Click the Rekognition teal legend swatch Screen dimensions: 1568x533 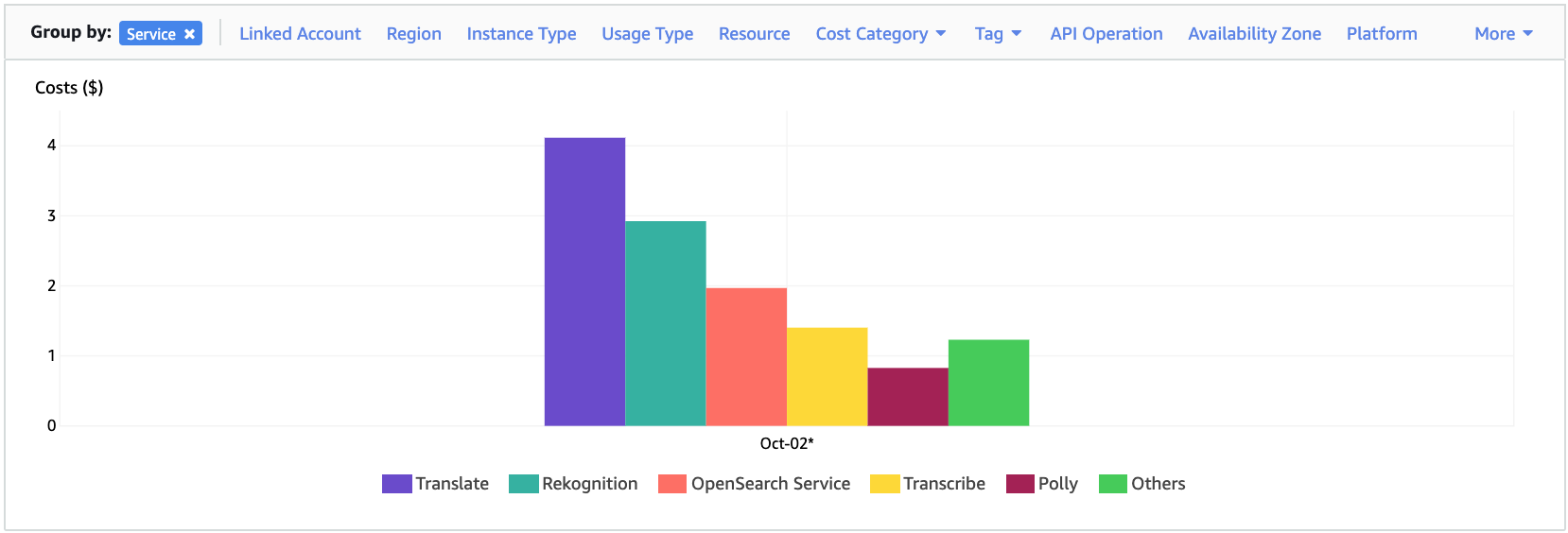pyautogui.click(x=524, y=484)
